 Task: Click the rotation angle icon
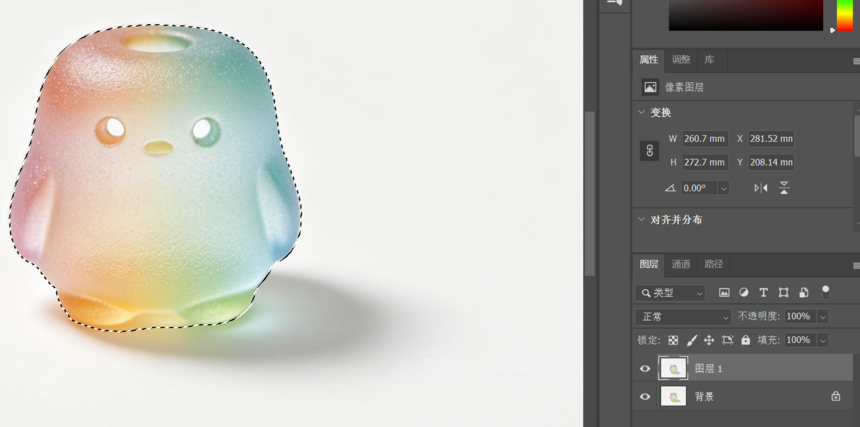click(x=670, y=188)
